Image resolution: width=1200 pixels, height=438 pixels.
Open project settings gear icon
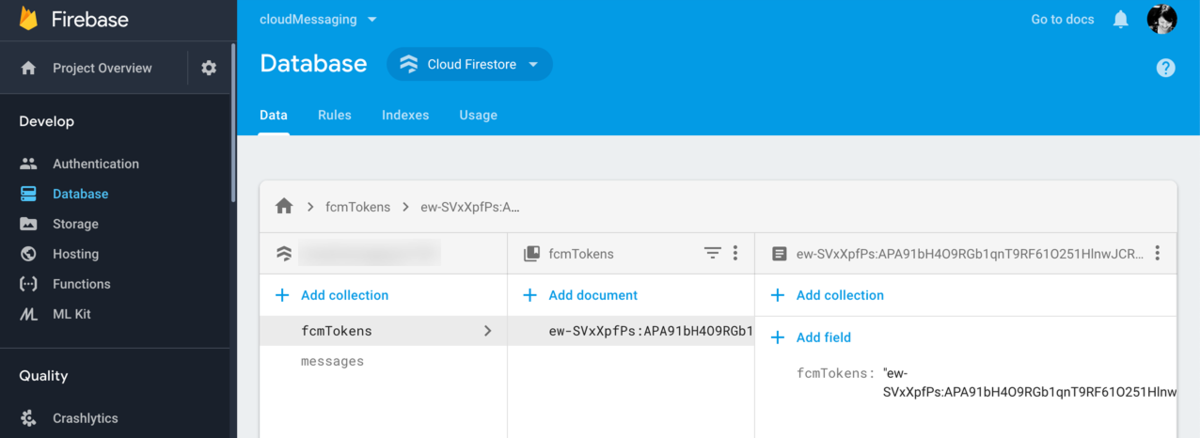(208, 68)
